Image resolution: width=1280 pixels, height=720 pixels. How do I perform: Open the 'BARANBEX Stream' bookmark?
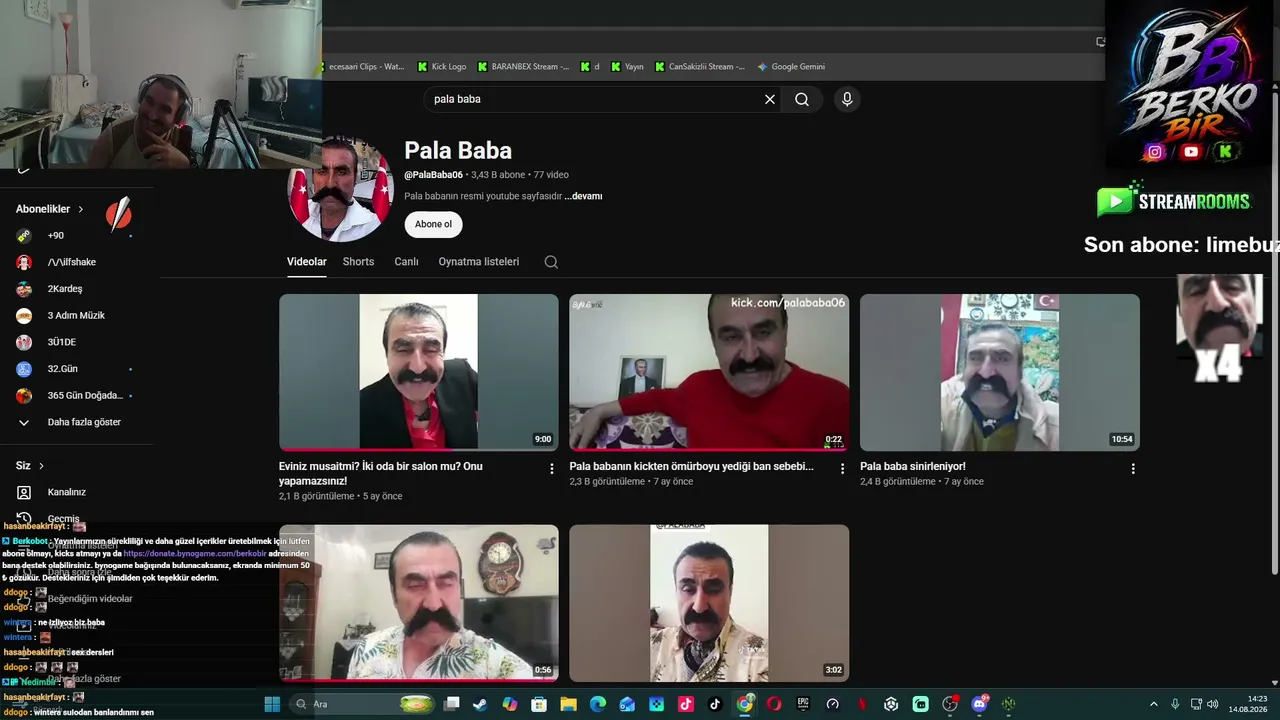523,67
